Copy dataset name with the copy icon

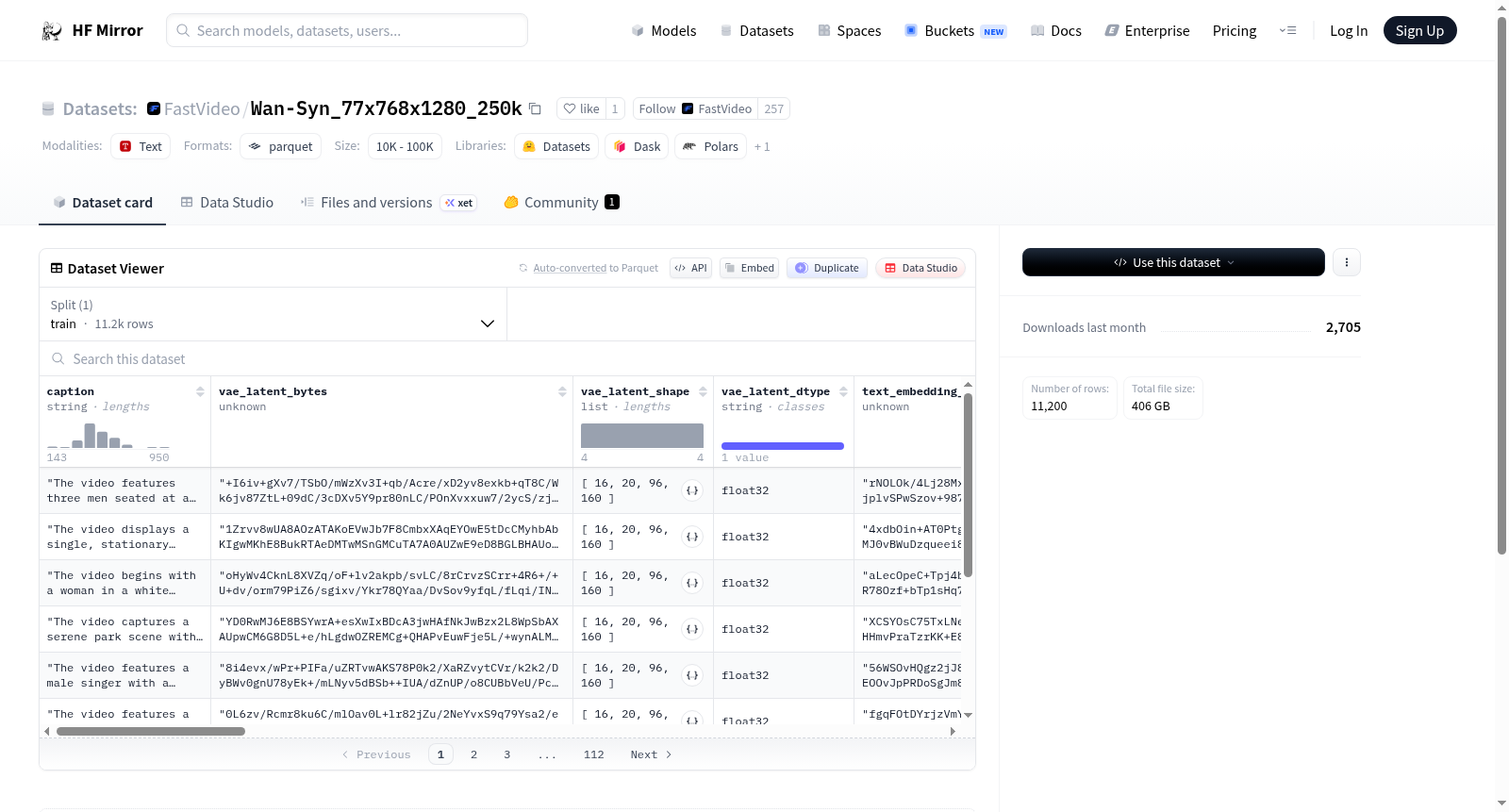[x=535, y=108]
